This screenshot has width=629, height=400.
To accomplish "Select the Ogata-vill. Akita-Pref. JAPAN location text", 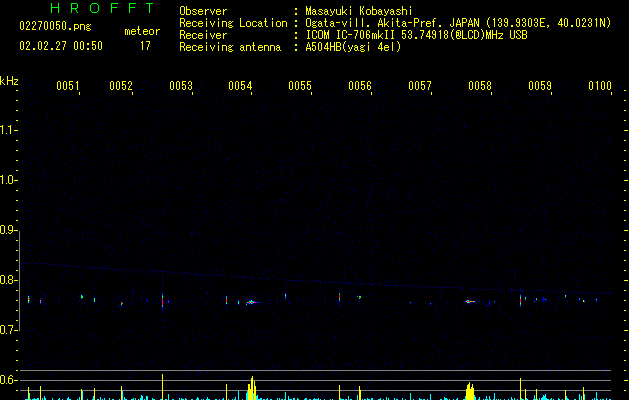I will point(458,23).
